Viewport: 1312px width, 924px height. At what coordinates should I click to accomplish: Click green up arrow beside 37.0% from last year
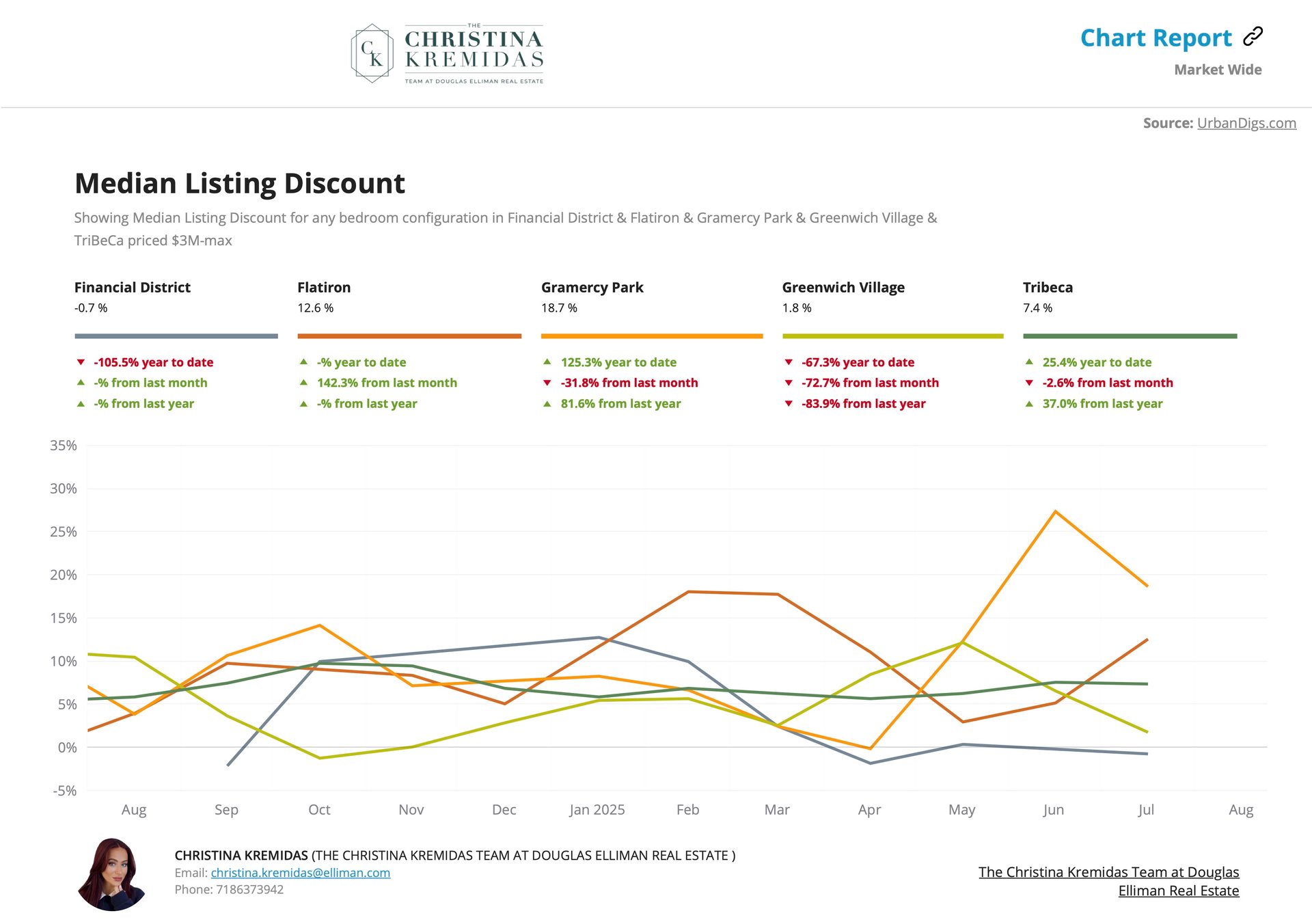coord(1029,403)
